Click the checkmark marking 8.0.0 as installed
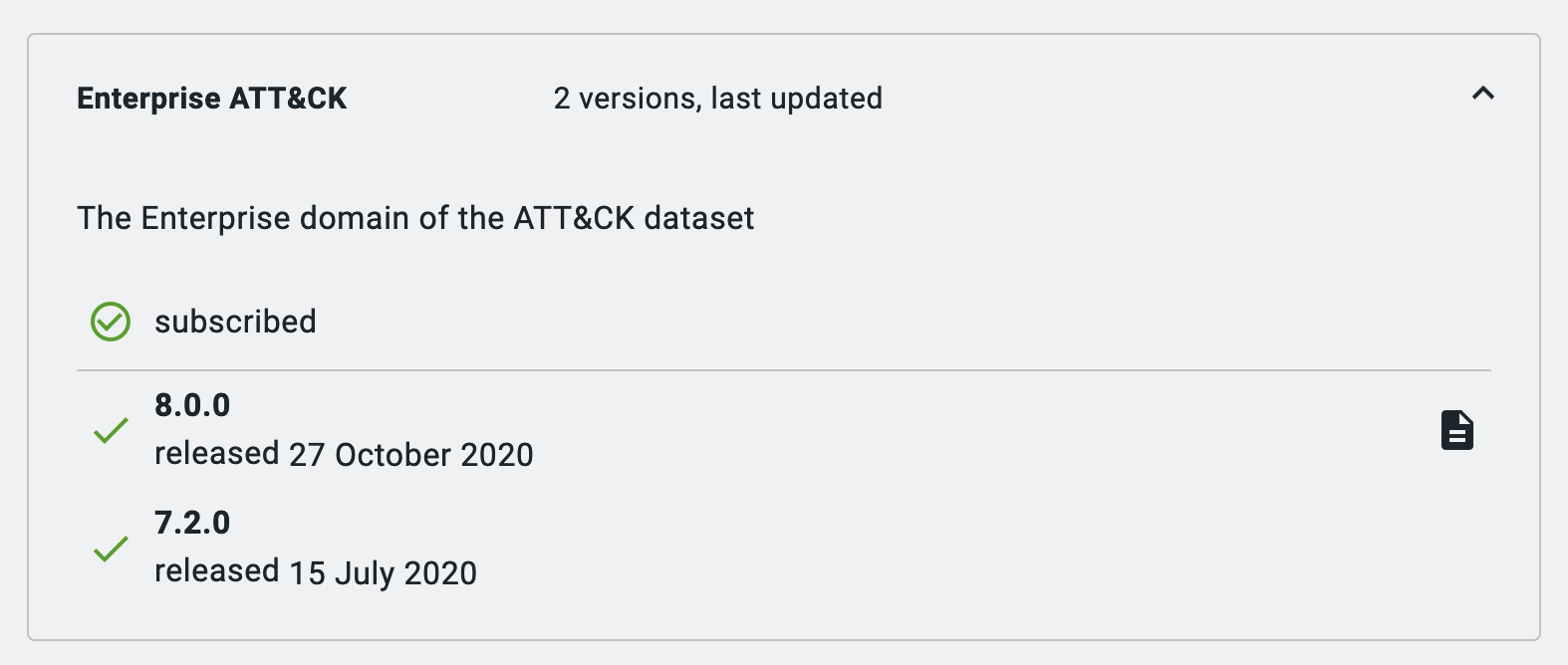This screenshot has height=665, width=1568. point(112,431)
